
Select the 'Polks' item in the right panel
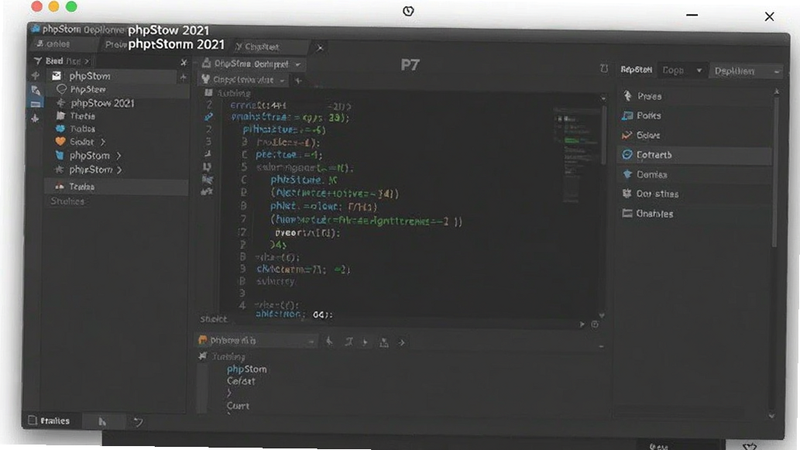(694, 116)
